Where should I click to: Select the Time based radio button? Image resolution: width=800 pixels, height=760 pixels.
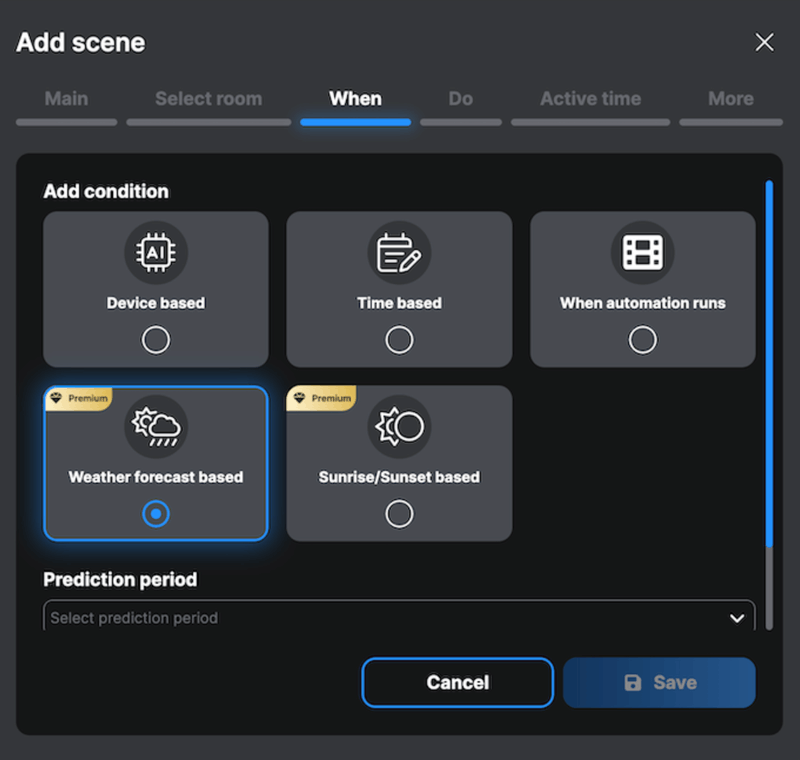(399, 340)
